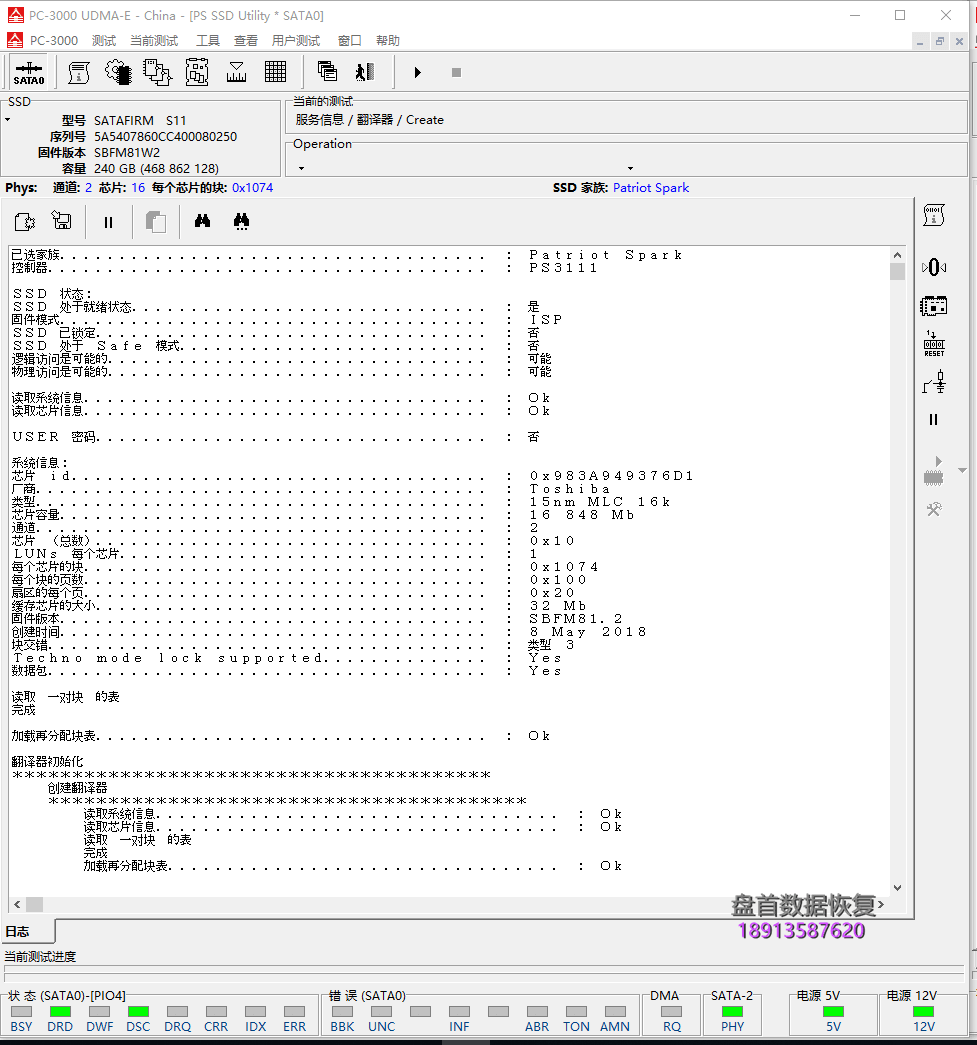Select the serial number 5A5407860CC400080250
The image size is (977, 1045).
point(165,137)
